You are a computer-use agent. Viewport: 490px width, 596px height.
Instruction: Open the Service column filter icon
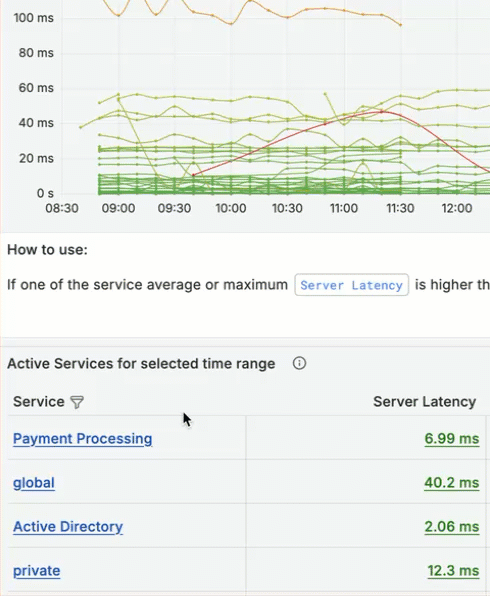tap(77, 402)
